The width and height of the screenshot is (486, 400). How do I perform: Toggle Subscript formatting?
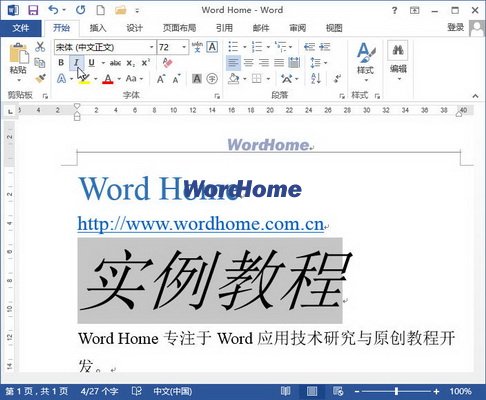tap(131, 63)
